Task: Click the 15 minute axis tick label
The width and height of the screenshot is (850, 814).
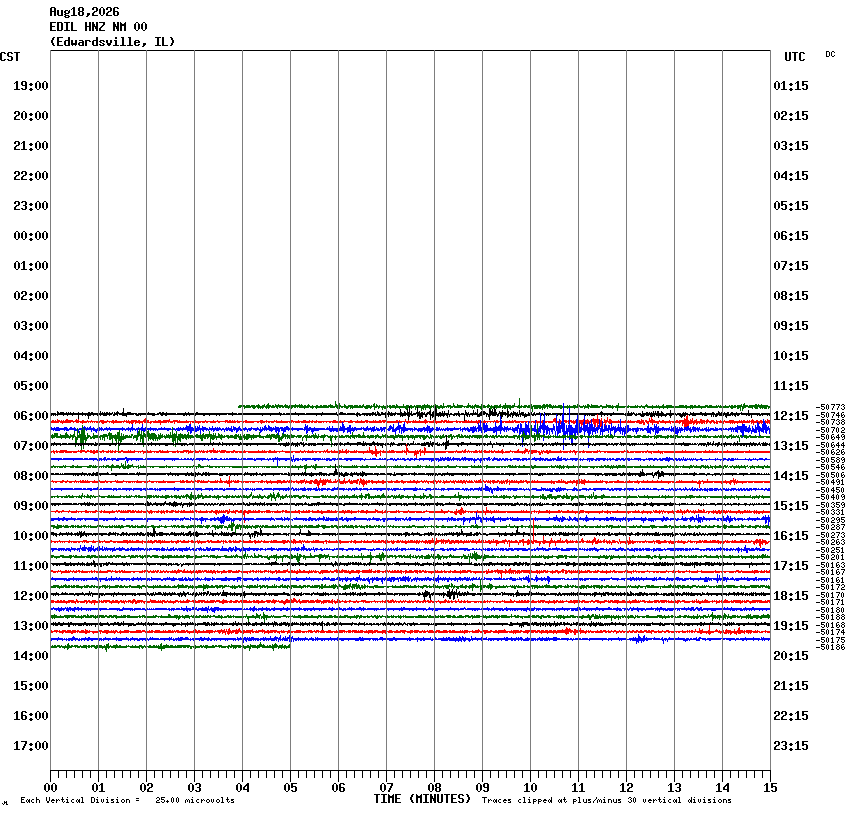Action: (770, 788)
